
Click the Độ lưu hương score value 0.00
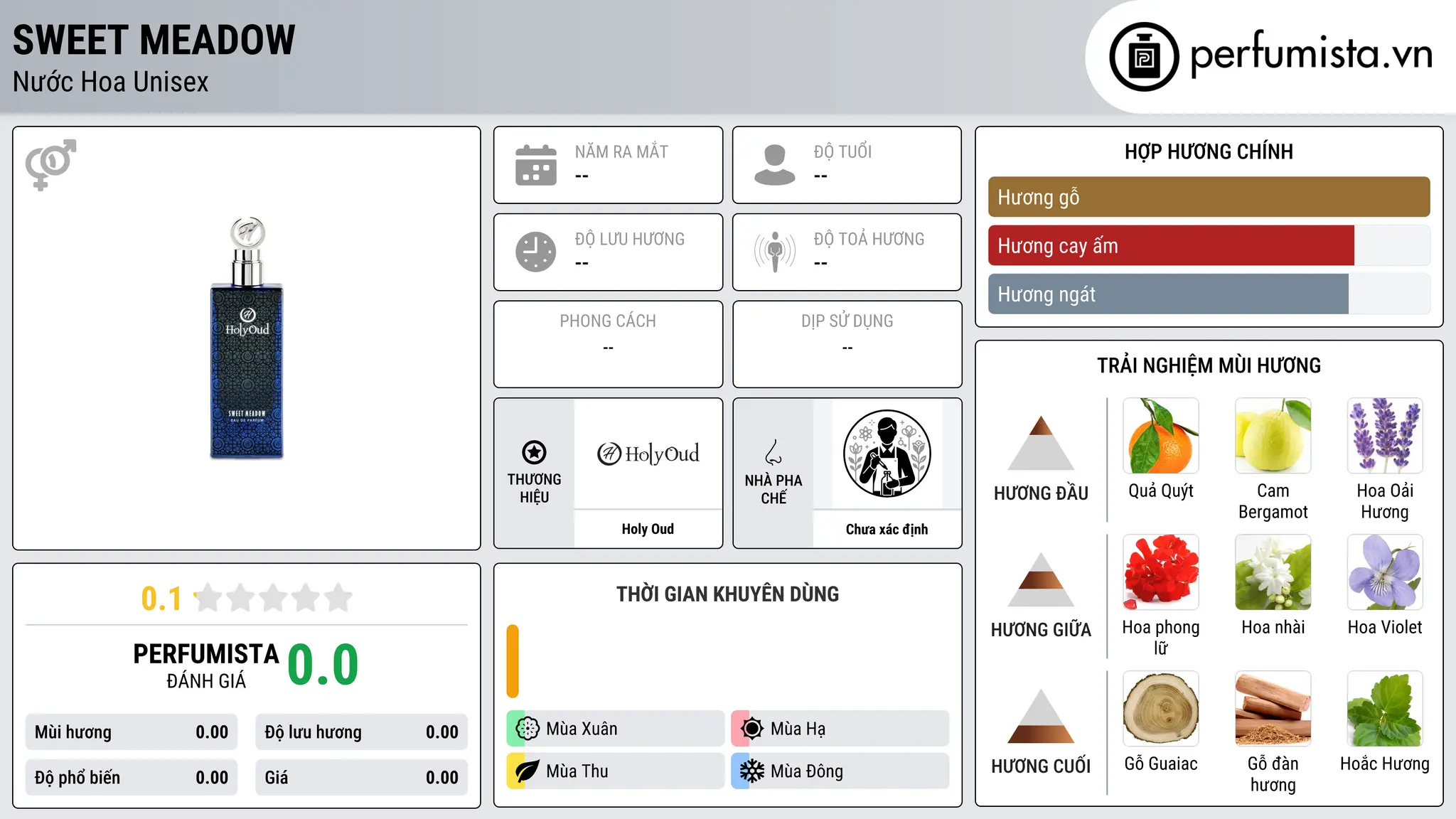(x=441, y=732)
